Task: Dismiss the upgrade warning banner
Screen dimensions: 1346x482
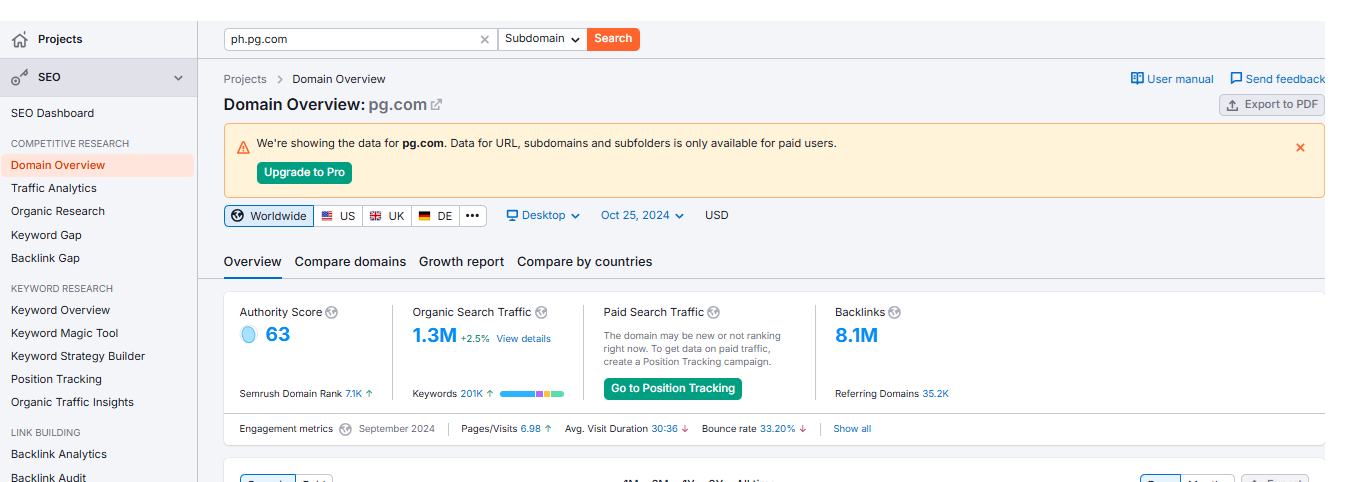Action: [1300, 148]
